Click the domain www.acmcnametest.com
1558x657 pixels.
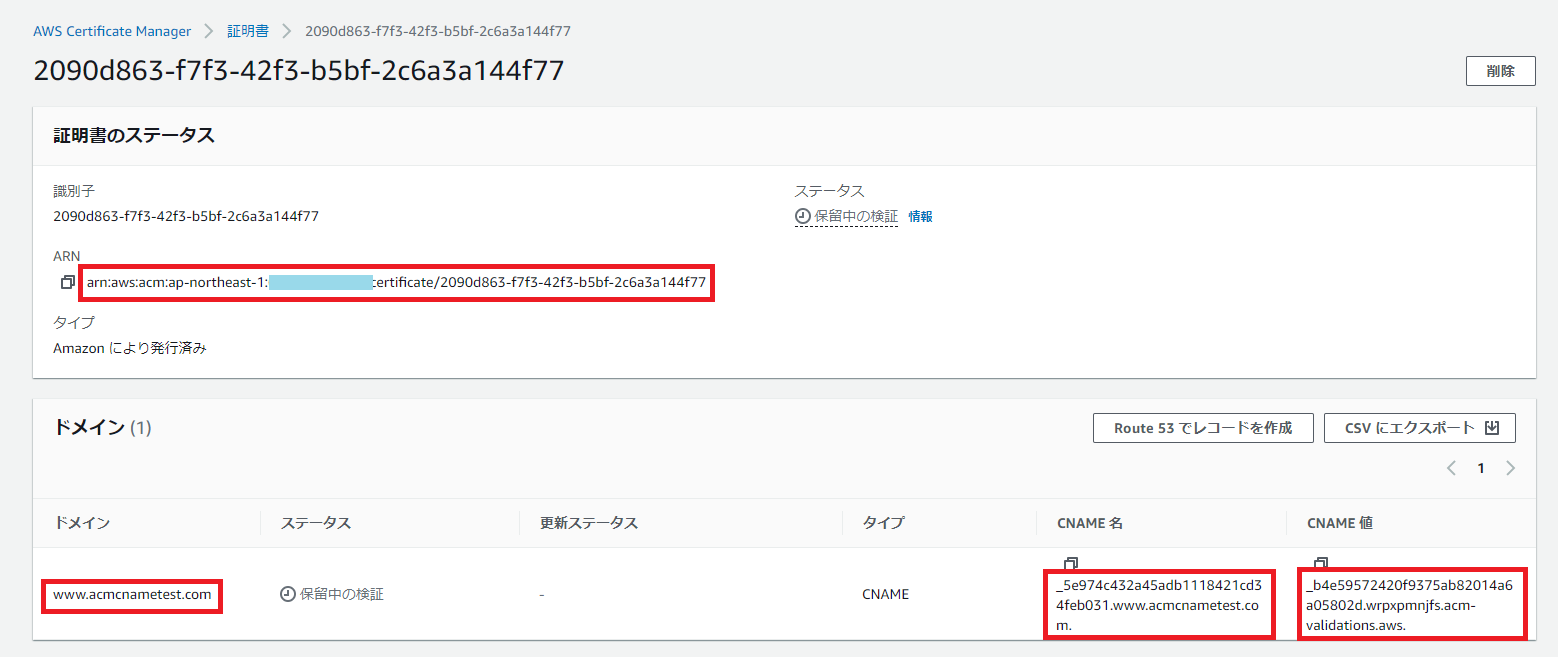(x=131, y=595)
